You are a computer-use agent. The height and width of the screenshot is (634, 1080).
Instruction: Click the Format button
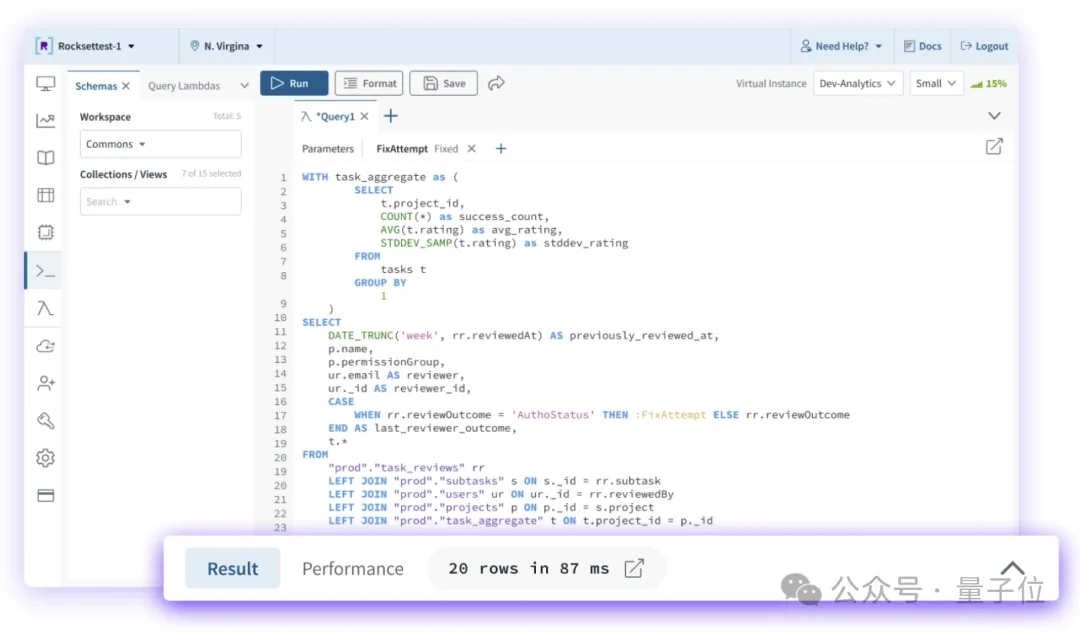pos(369,84)
